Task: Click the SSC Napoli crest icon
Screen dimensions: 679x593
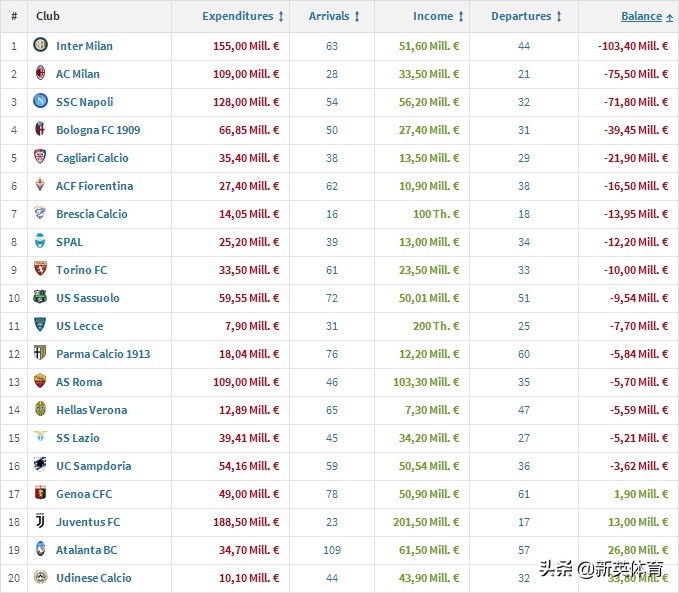Action: click(x=41, y=102)
